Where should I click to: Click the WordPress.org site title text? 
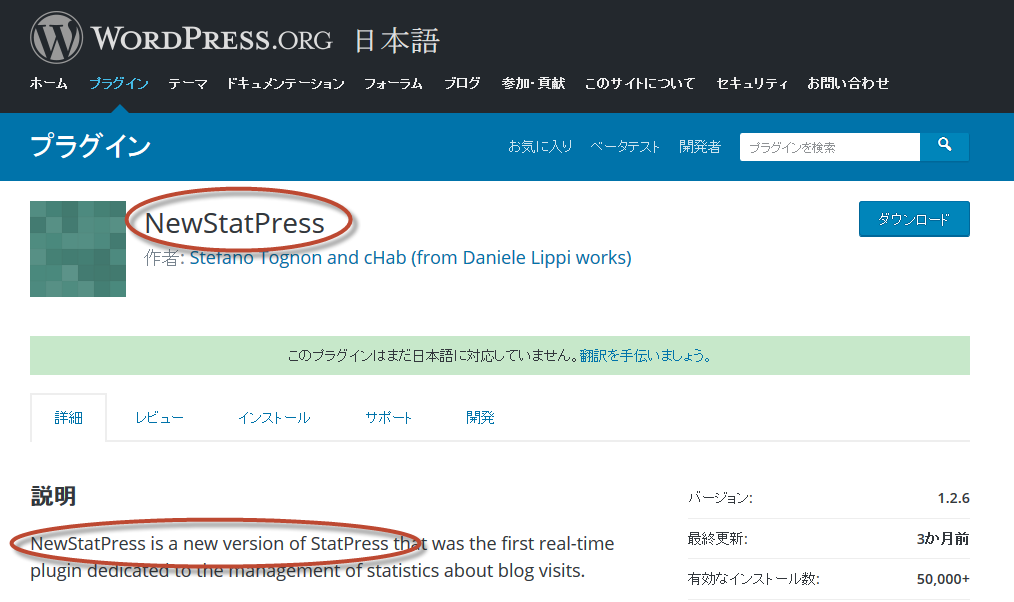[211, 38]
